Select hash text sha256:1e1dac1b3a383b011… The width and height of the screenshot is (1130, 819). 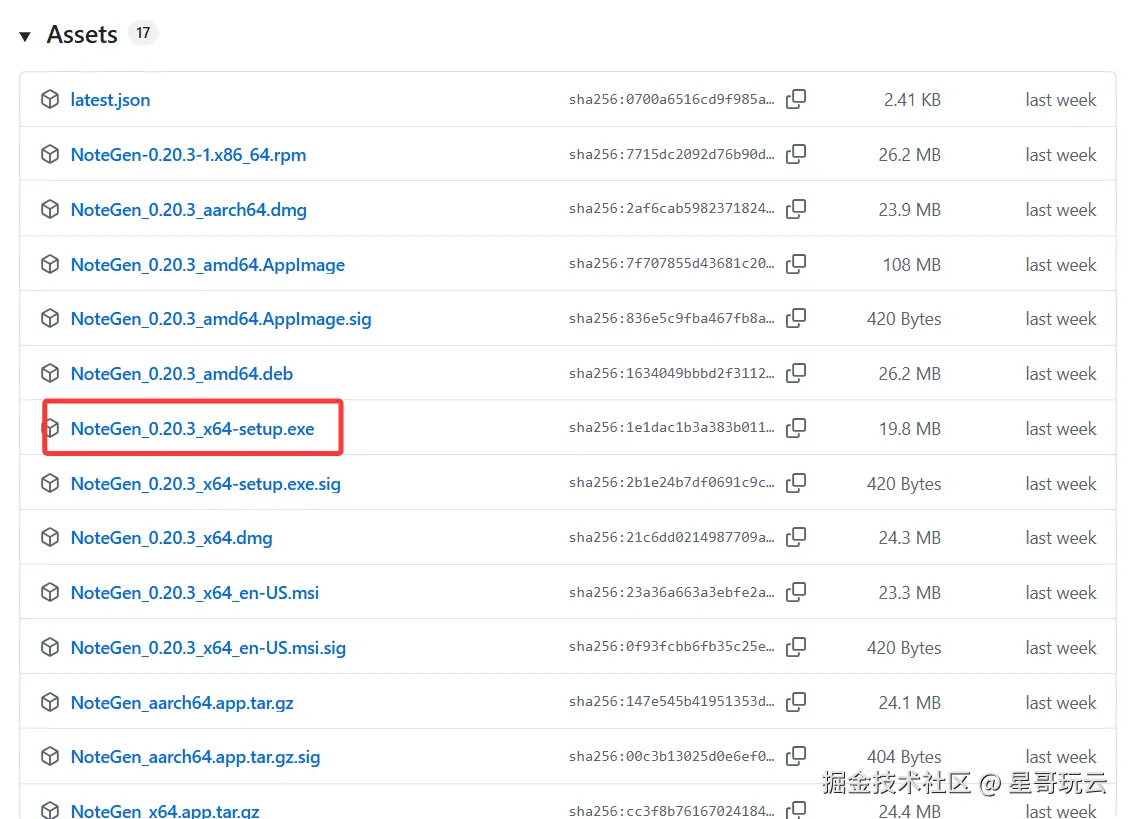pyautogui.click(x=672, y=428)
